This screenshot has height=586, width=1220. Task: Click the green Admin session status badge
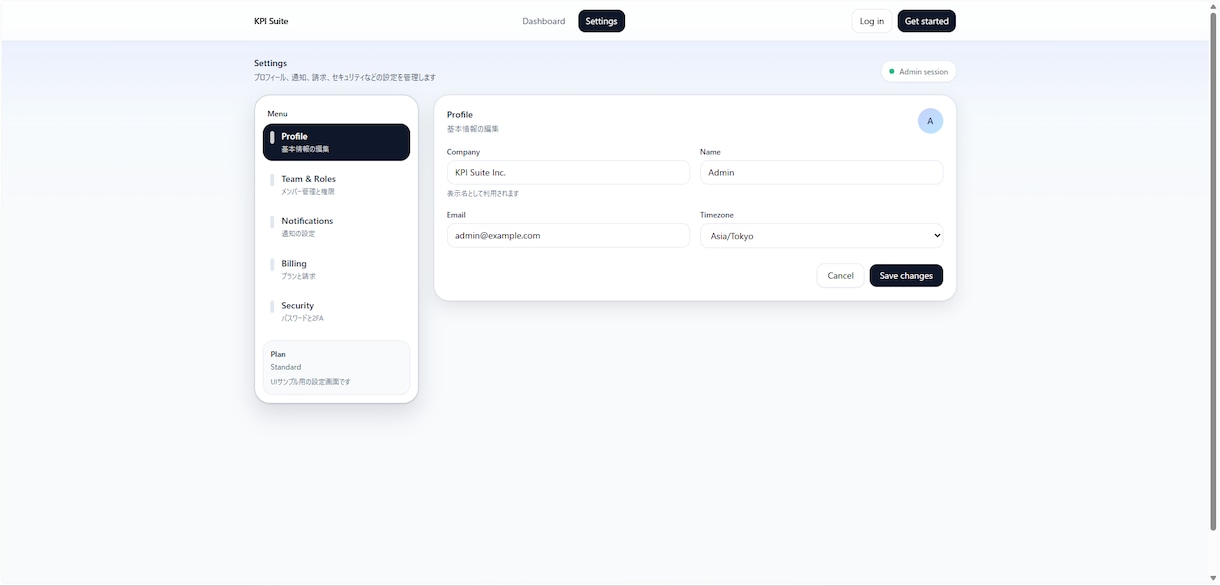[x=918, y=71]
